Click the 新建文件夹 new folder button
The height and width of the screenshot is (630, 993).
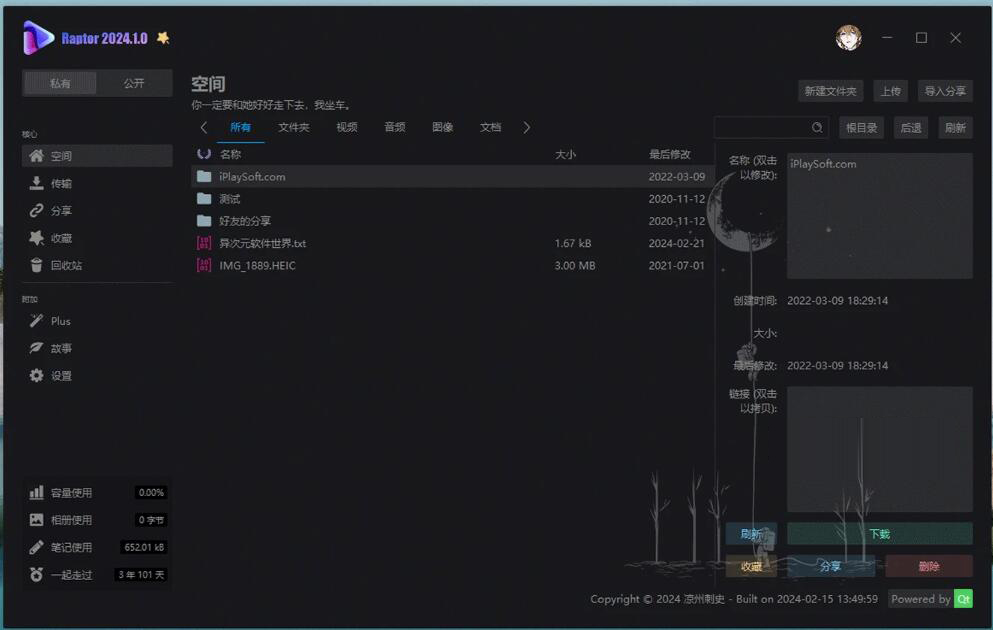click(x=830, y=91)
